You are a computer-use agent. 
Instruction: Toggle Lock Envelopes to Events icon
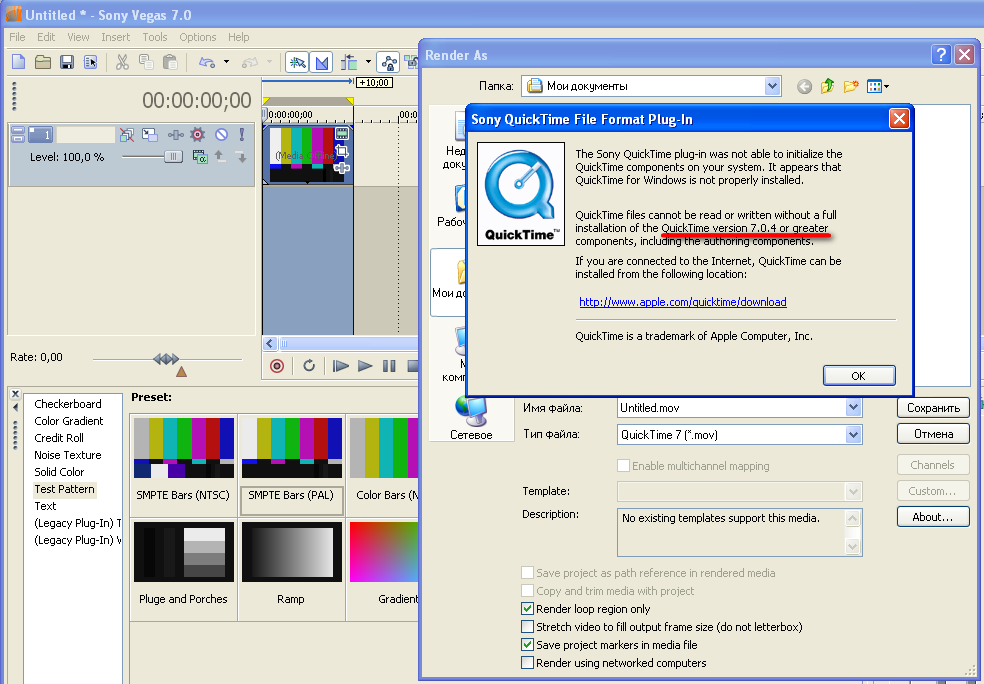[388, 62]
